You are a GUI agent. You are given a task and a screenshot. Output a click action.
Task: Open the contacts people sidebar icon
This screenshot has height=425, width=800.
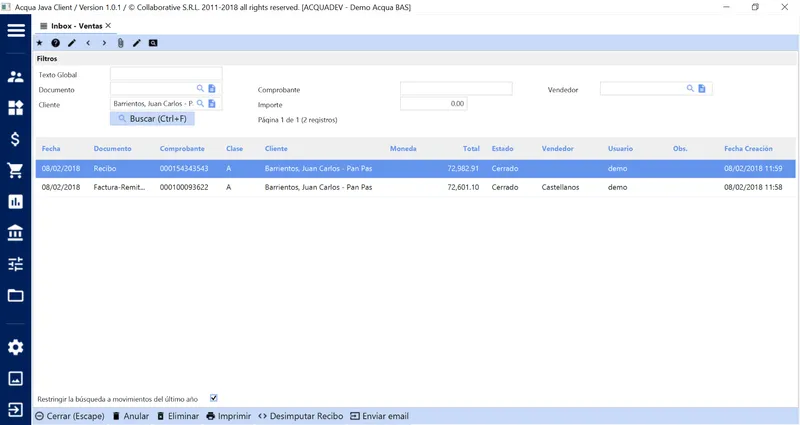(16, 77)
